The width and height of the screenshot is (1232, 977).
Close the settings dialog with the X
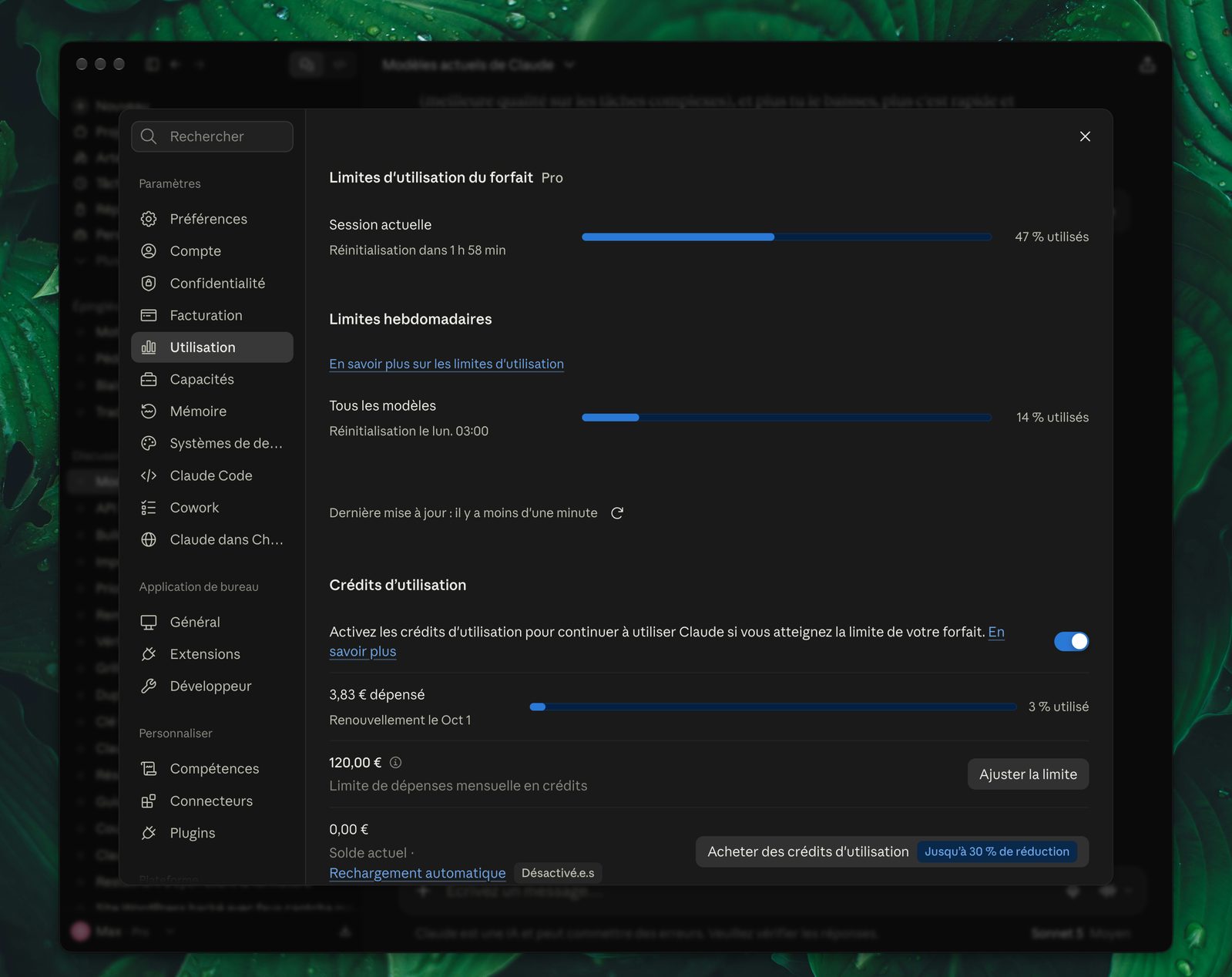pyautogui.click(x=1085, y=136)
